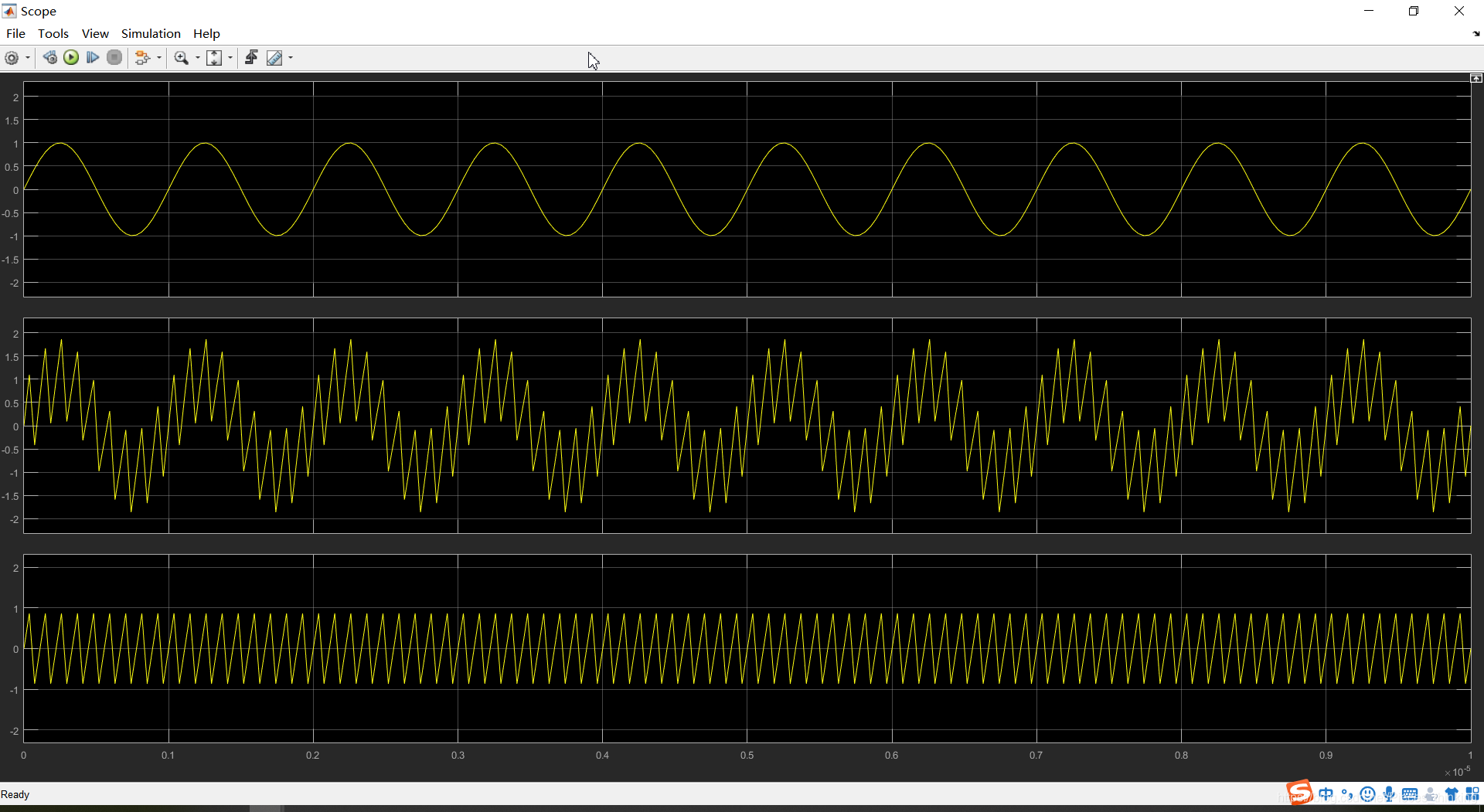Screen dimensions: 1484x812
Task: Expand the measurements tool dropdown arrow
Action: (x=289, y=57)
